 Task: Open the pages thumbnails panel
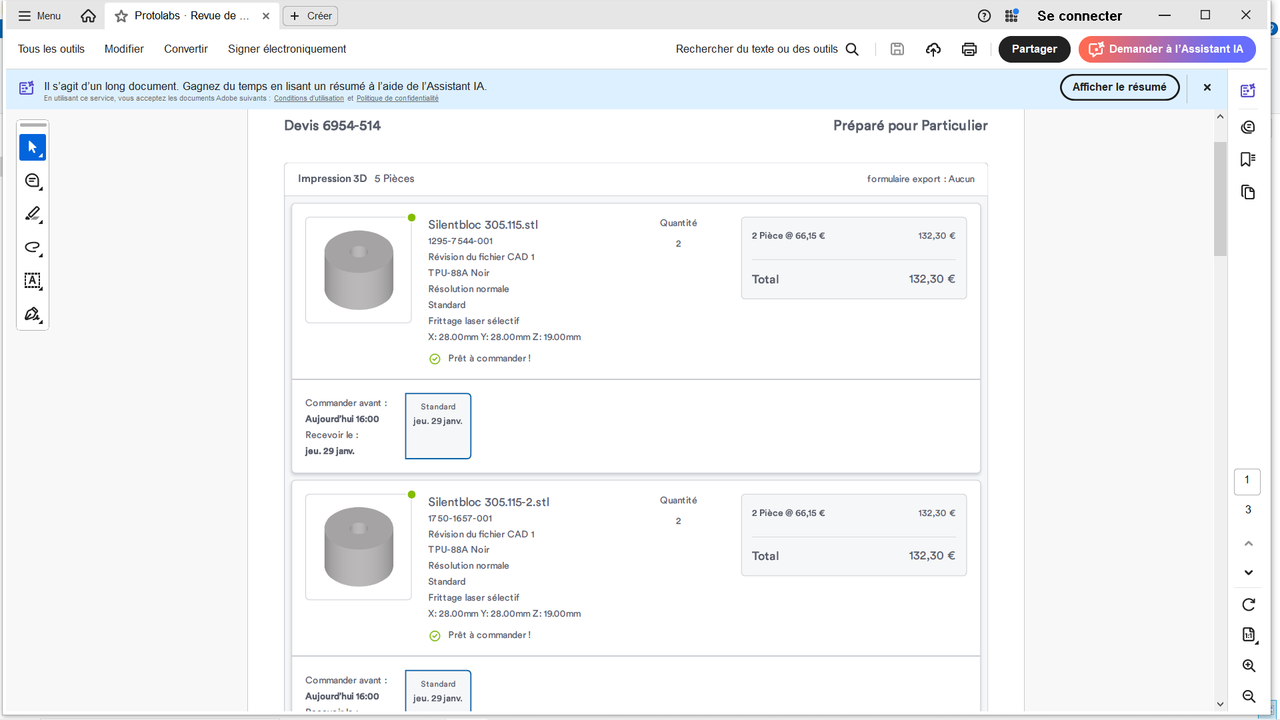pos(1248,192)
